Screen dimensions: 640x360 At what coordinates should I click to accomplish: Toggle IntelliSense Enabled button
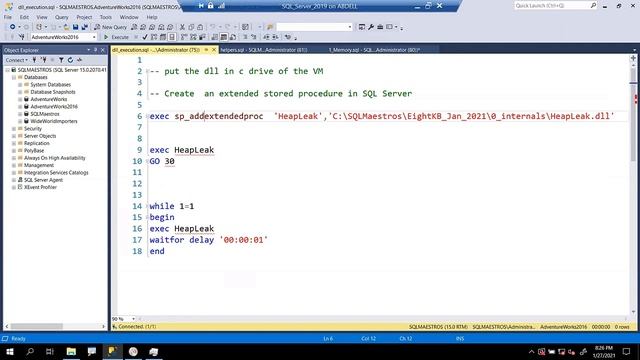(x=172, y=37)
